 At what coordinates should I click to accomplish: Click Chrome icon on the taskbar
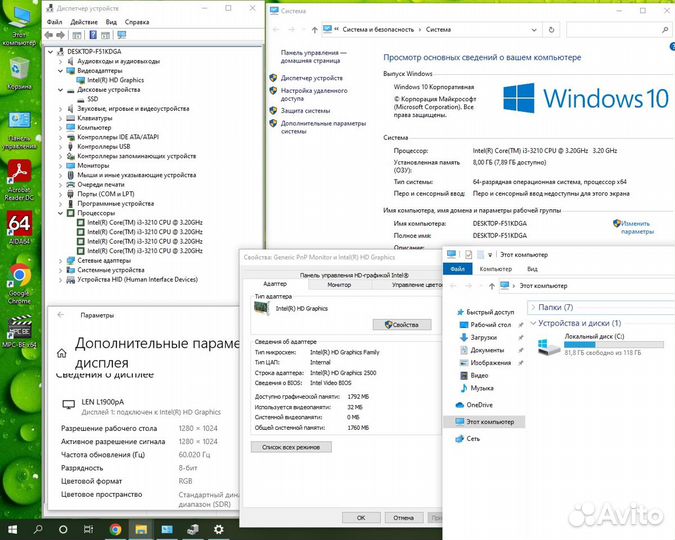pyautogui.click(x=115, y=529)
